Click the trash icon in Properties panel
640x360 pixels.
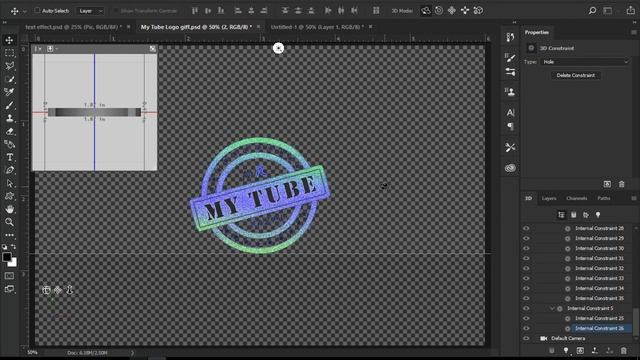pos(621,184)
